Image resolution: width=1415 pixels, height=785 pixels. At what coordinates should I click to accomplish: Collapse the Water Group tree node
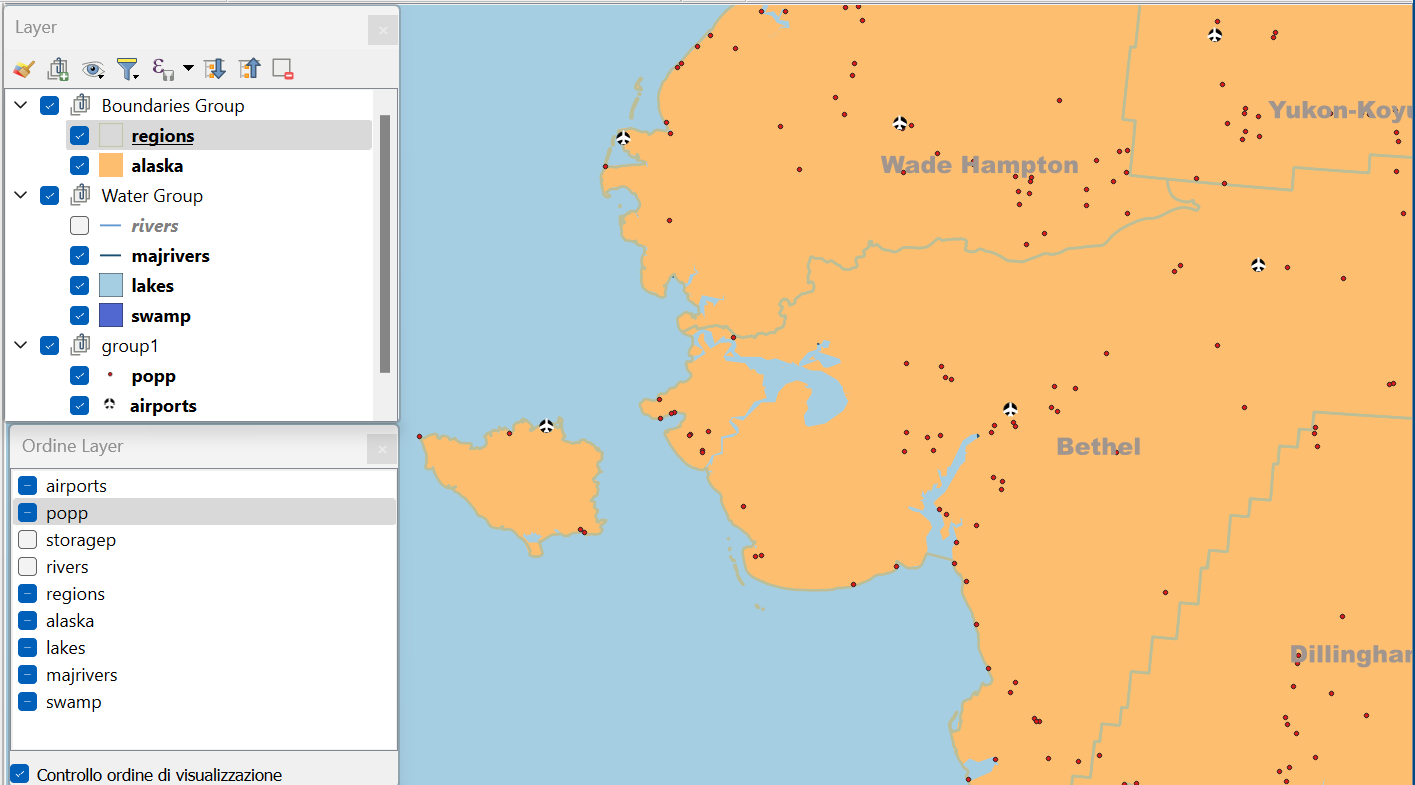[x=21, y=195]
